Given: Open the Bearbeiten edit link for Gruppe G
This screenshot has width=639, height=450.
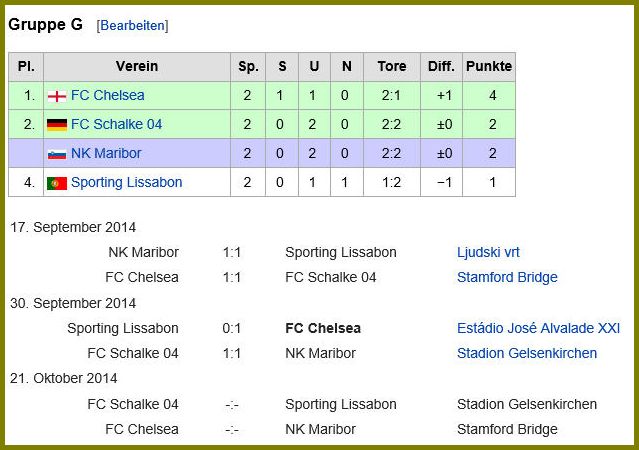Looking at the screenshot, I should (132, 26).
